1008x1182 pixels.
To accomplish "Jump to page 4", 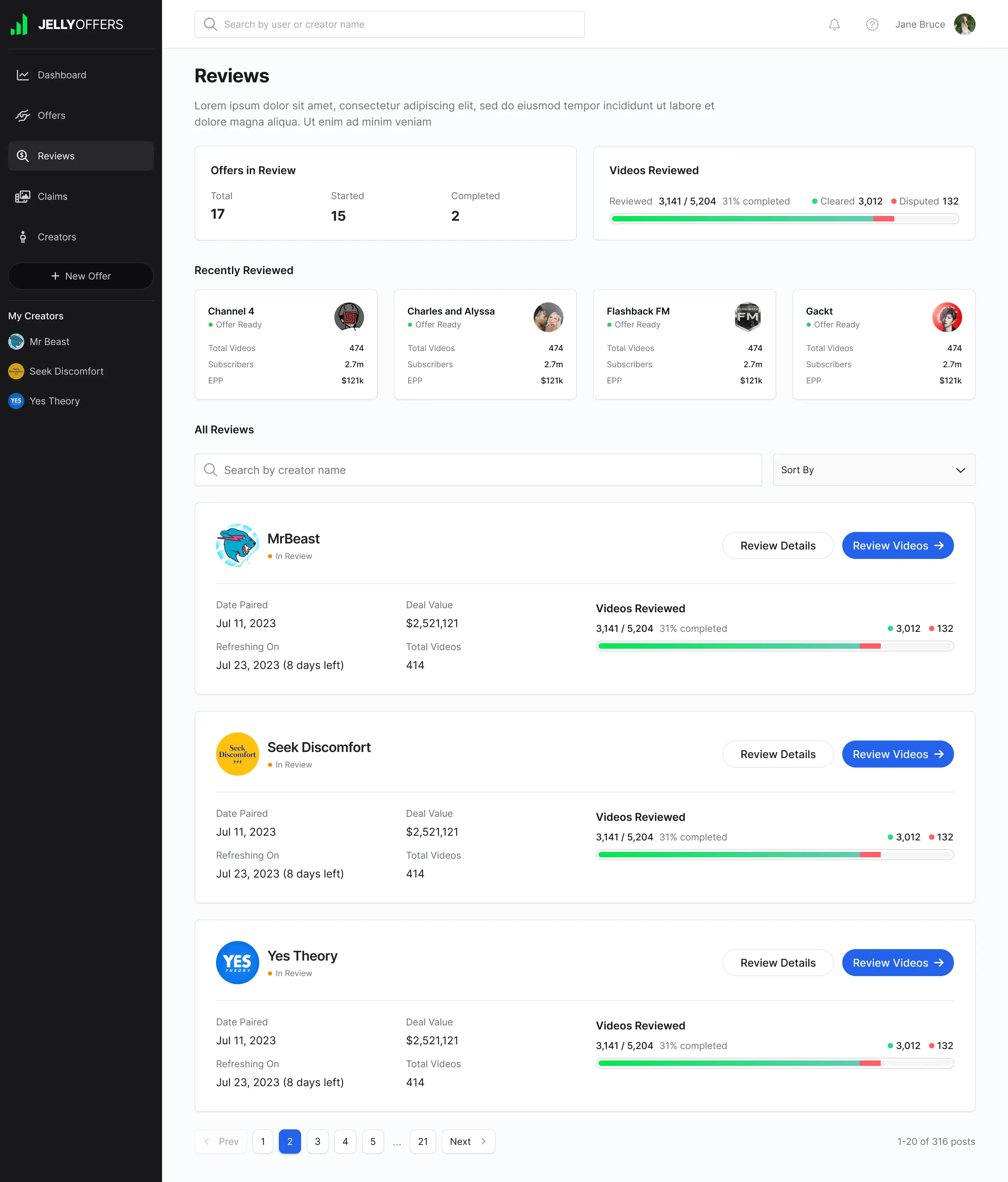I will click(345, 1141).
